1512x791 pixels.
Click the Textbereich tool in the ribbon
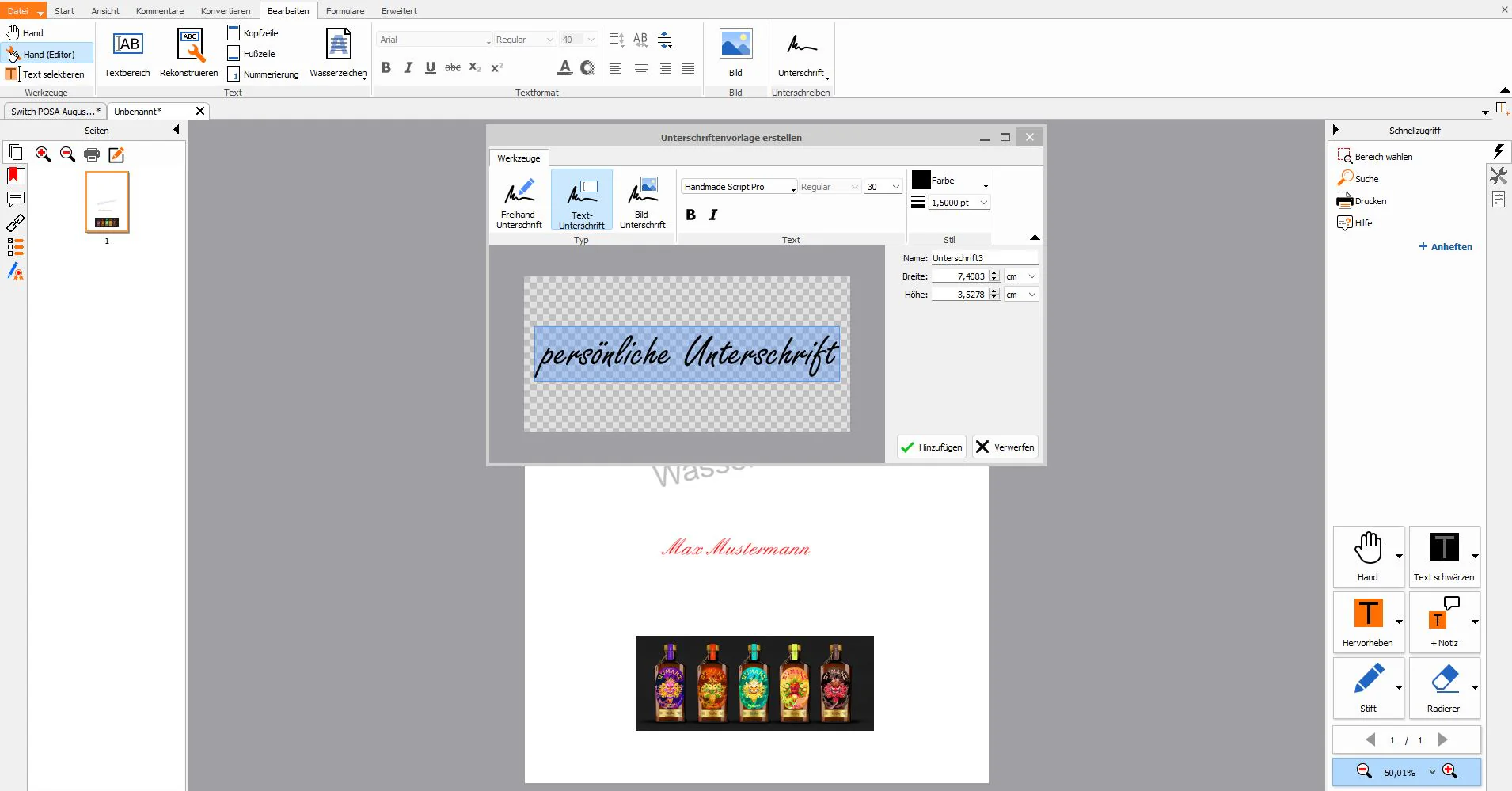(127, 54)
